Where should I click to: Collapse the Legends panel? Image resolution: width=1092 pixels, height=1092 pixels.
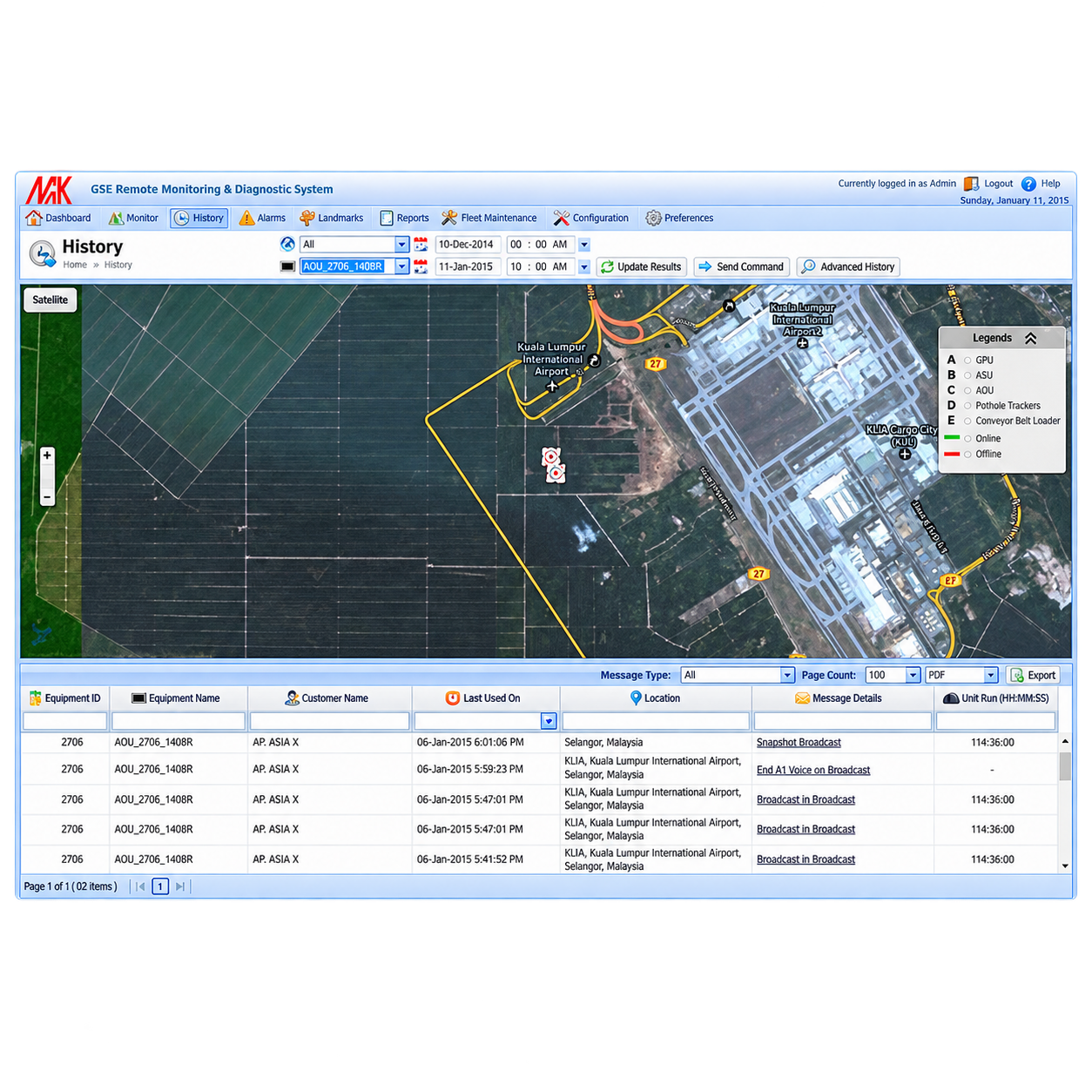click(x=1031, y=338)
